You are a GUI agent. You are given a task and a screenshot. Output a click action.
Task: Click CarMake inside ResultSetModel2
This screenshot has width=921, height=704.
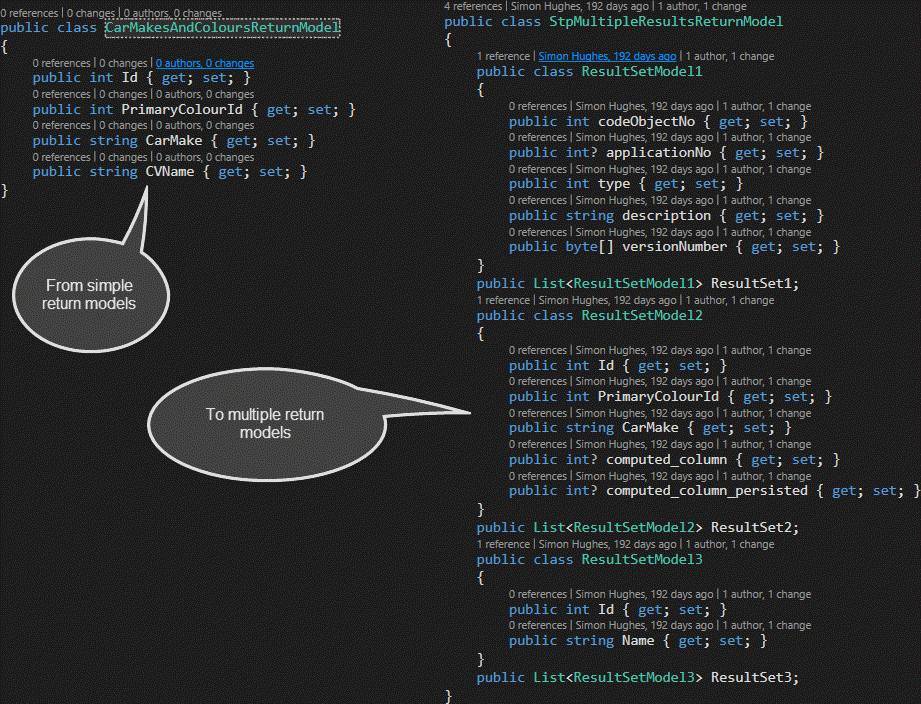tap(650, 428)
